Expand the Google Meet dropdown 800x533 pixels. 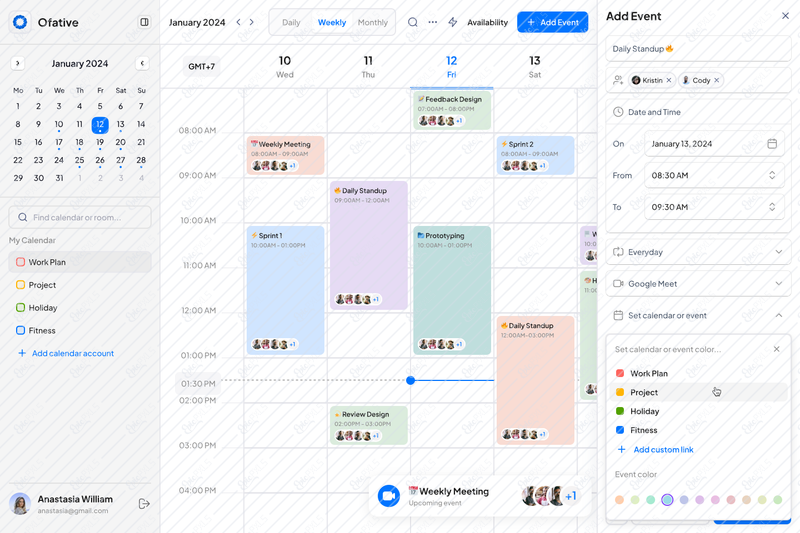point(779,284)
